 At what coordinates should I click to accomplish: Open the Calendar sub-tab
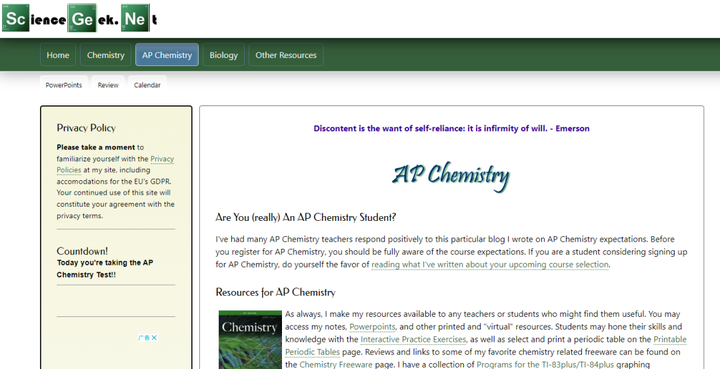pyautogui.click(x=147, y=85)
